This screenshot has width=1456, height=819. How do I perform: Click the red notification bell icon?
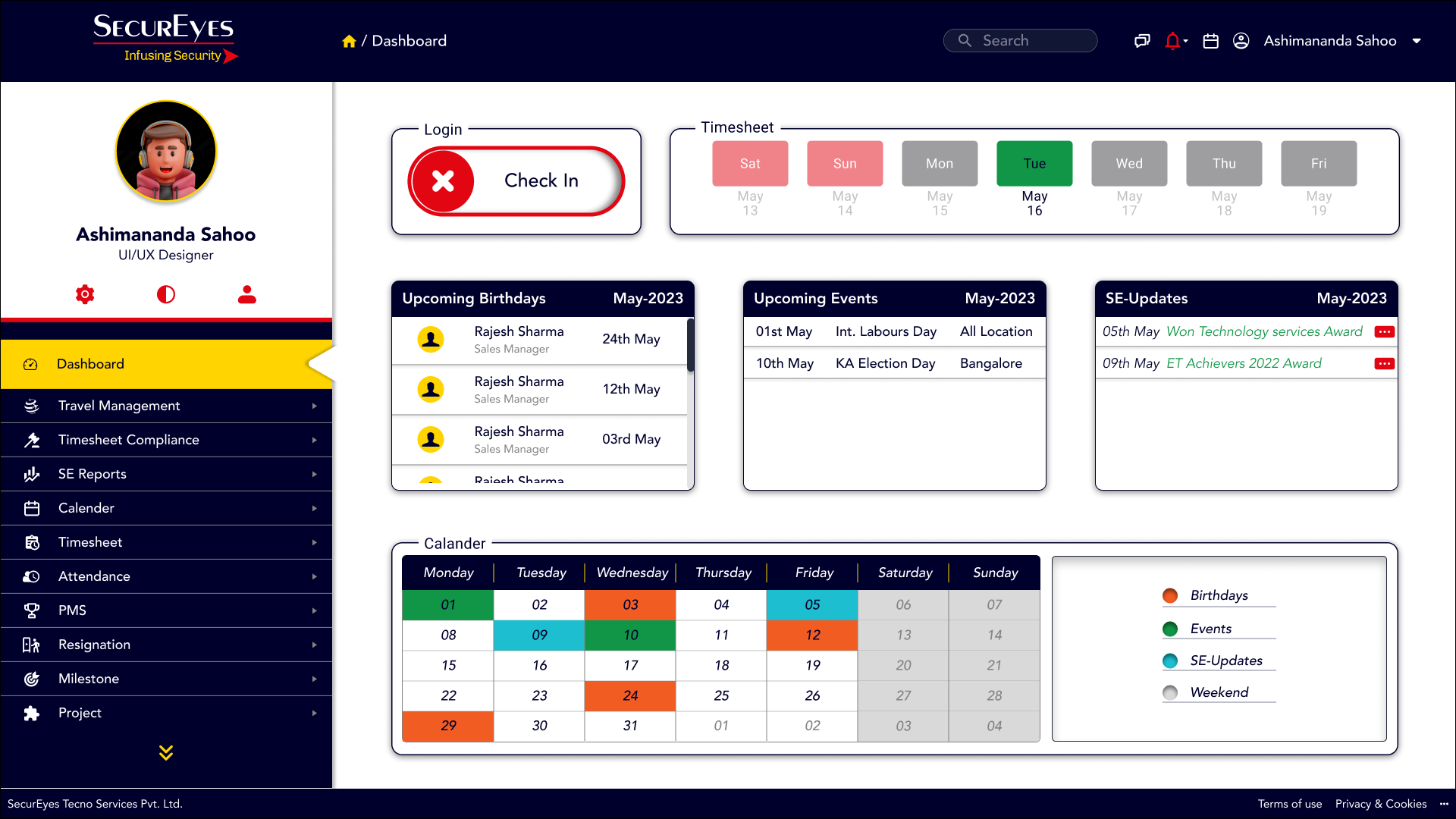(x=1172, y=41)
